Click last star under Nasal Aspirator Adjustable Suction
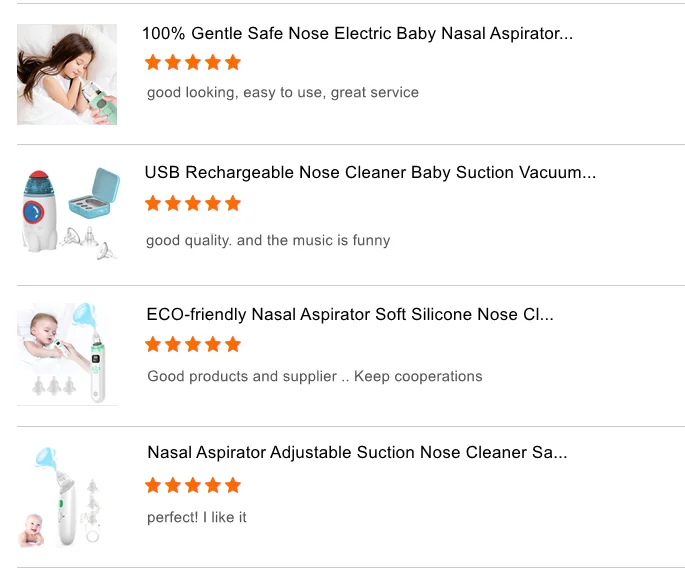The width and height of the screenshot is (685, 572). 233,486
